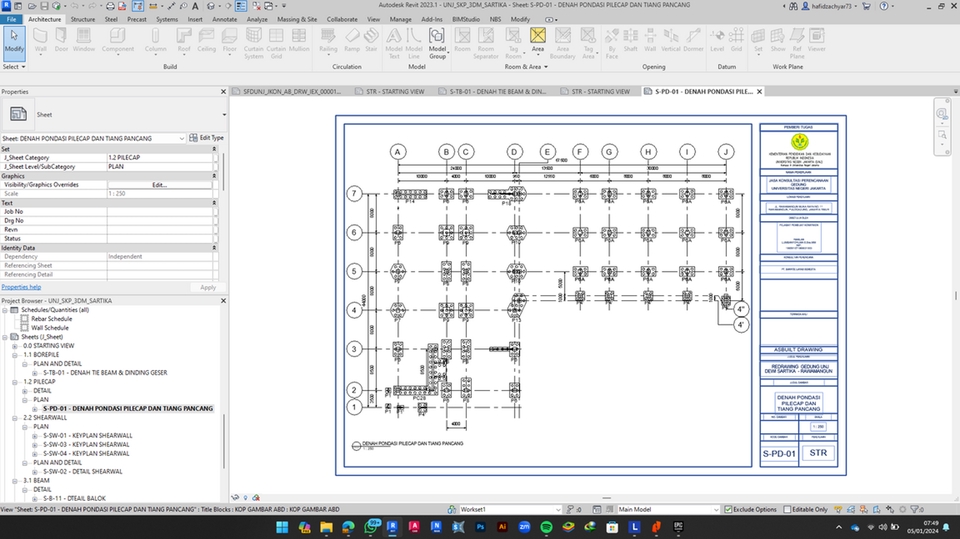Click Edit for Visibility/Graphics Overrides
The width and height of the screenshot is (960, 539).
click(159, 185)
